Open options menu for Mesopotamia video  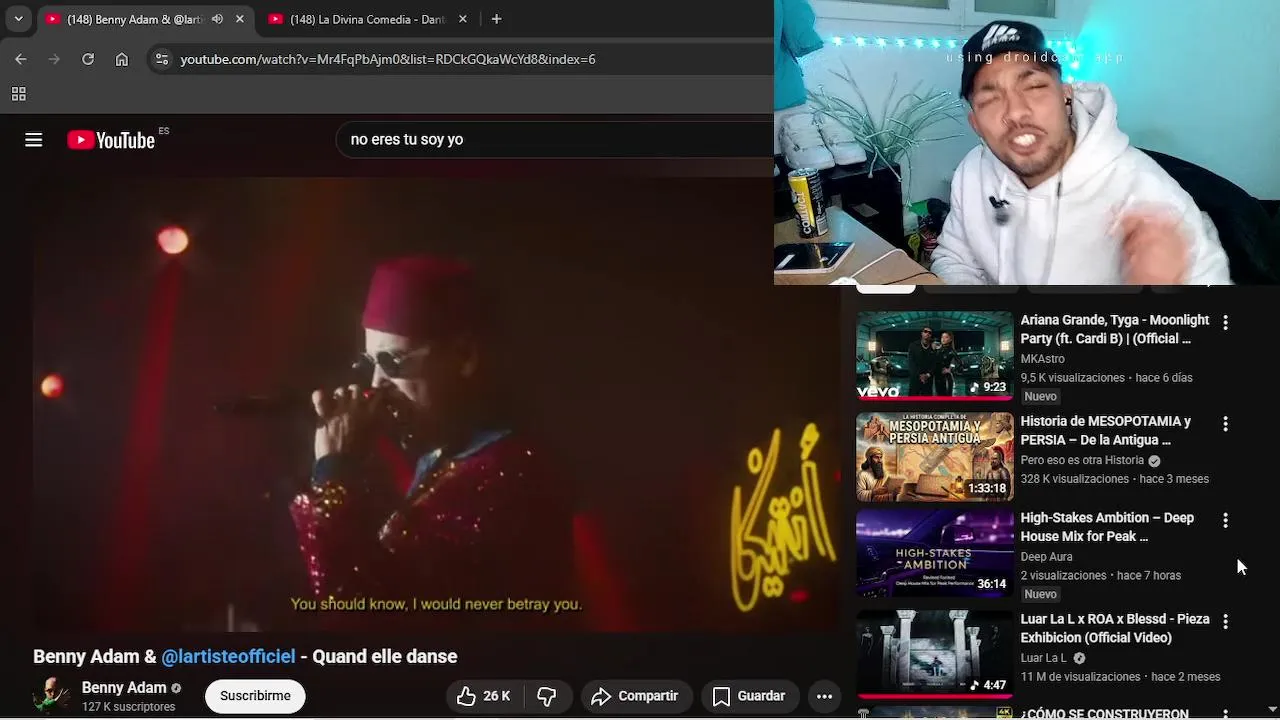tap(1225, 424)
